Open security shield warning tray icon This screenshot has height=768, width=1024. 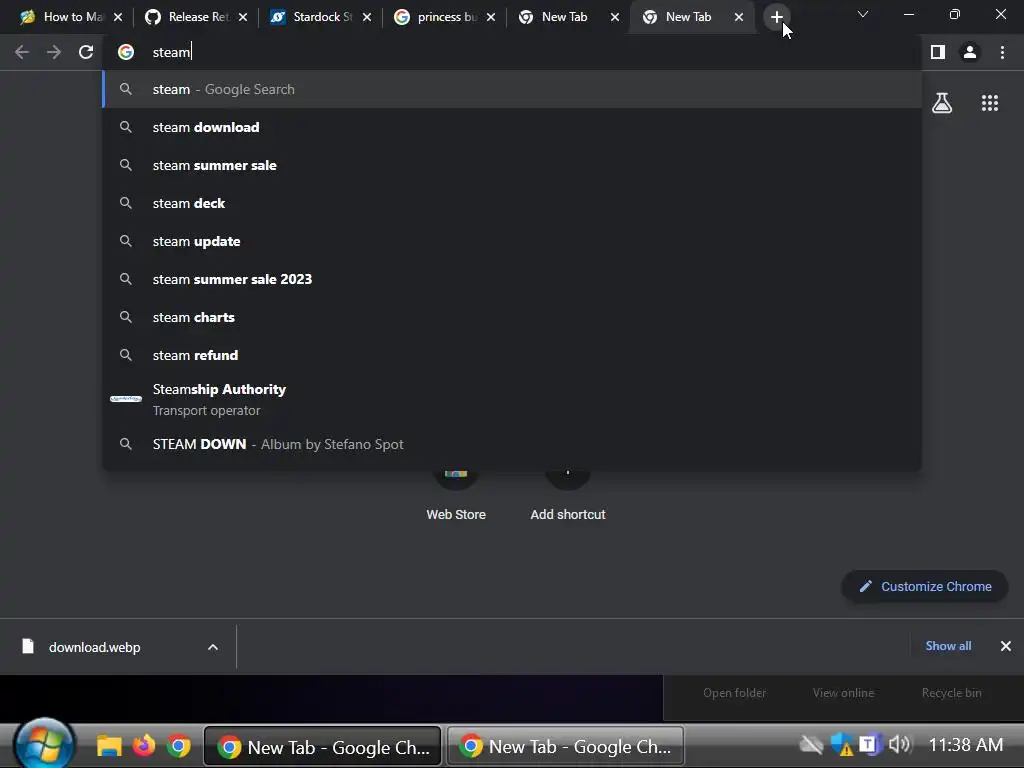point(841,744)
